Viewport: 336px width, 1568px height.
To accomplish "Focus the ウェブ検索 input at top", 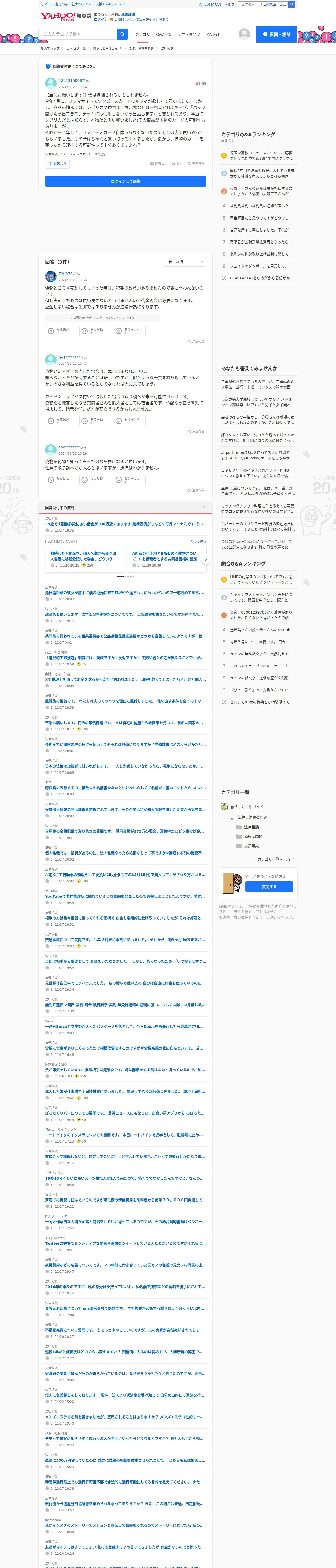I will pos(248,4).
